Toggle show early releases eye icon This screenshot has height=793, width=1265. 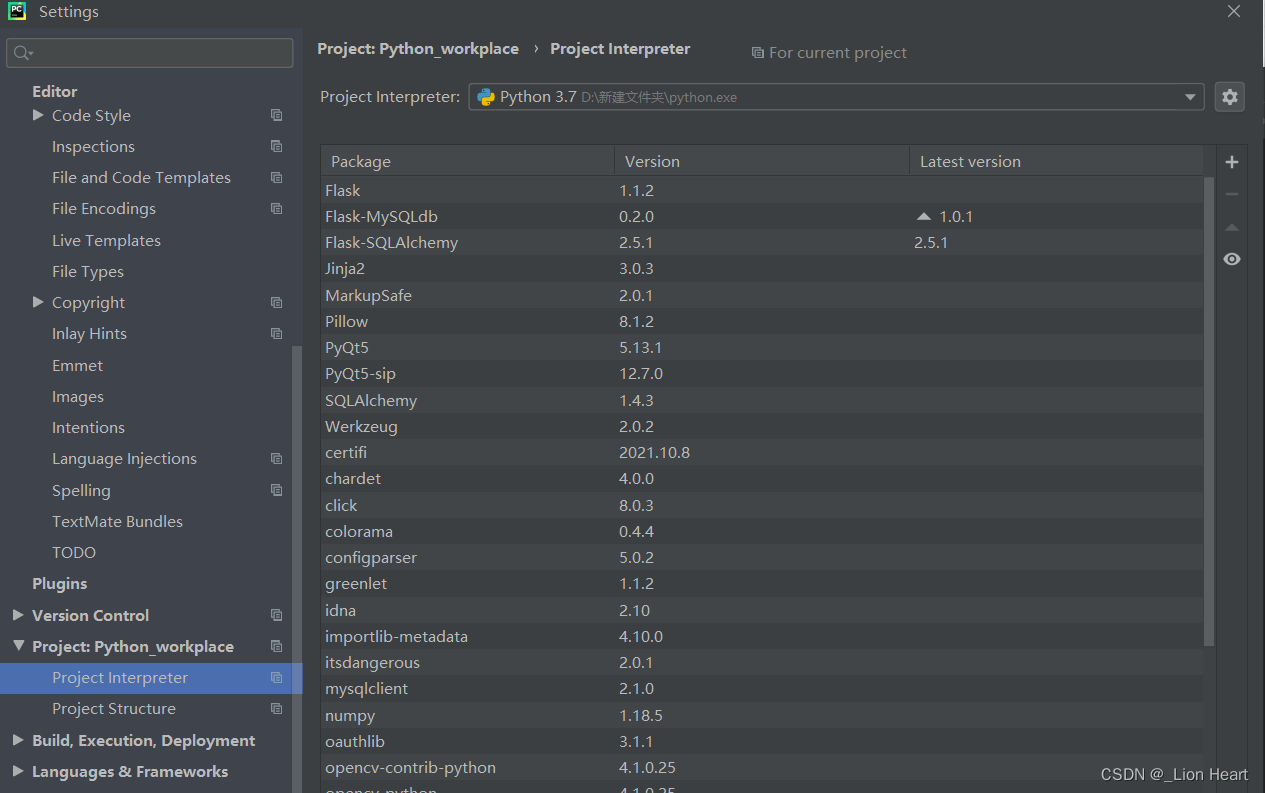point(1232,259)
